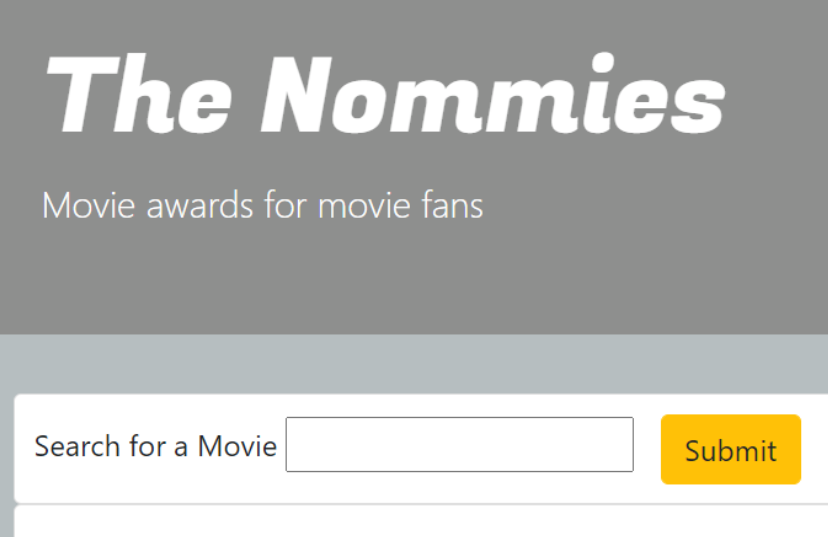
Task: Click the yellow Submit button
Action: pos(730,450)
